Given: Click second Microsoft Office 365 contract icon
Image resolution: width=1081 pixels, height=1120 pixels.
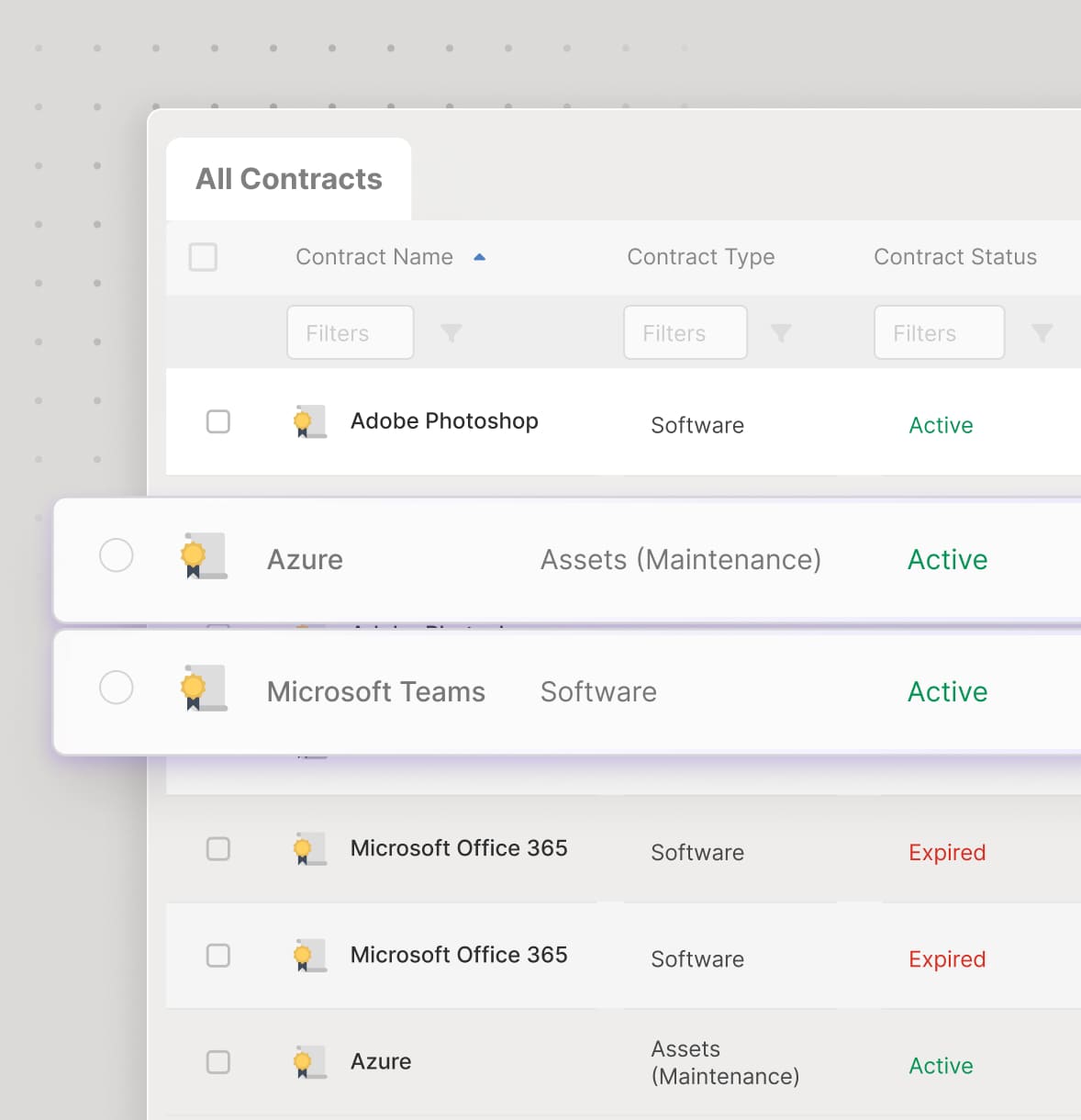Looking at the screenshot, I should click(309, 956).
